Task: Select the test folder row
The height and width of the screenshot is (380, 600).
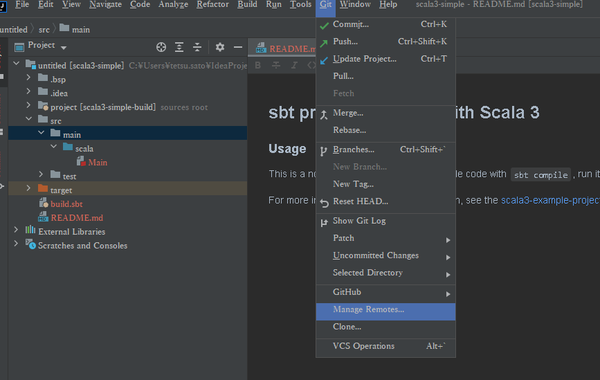Action: (127, 176)
